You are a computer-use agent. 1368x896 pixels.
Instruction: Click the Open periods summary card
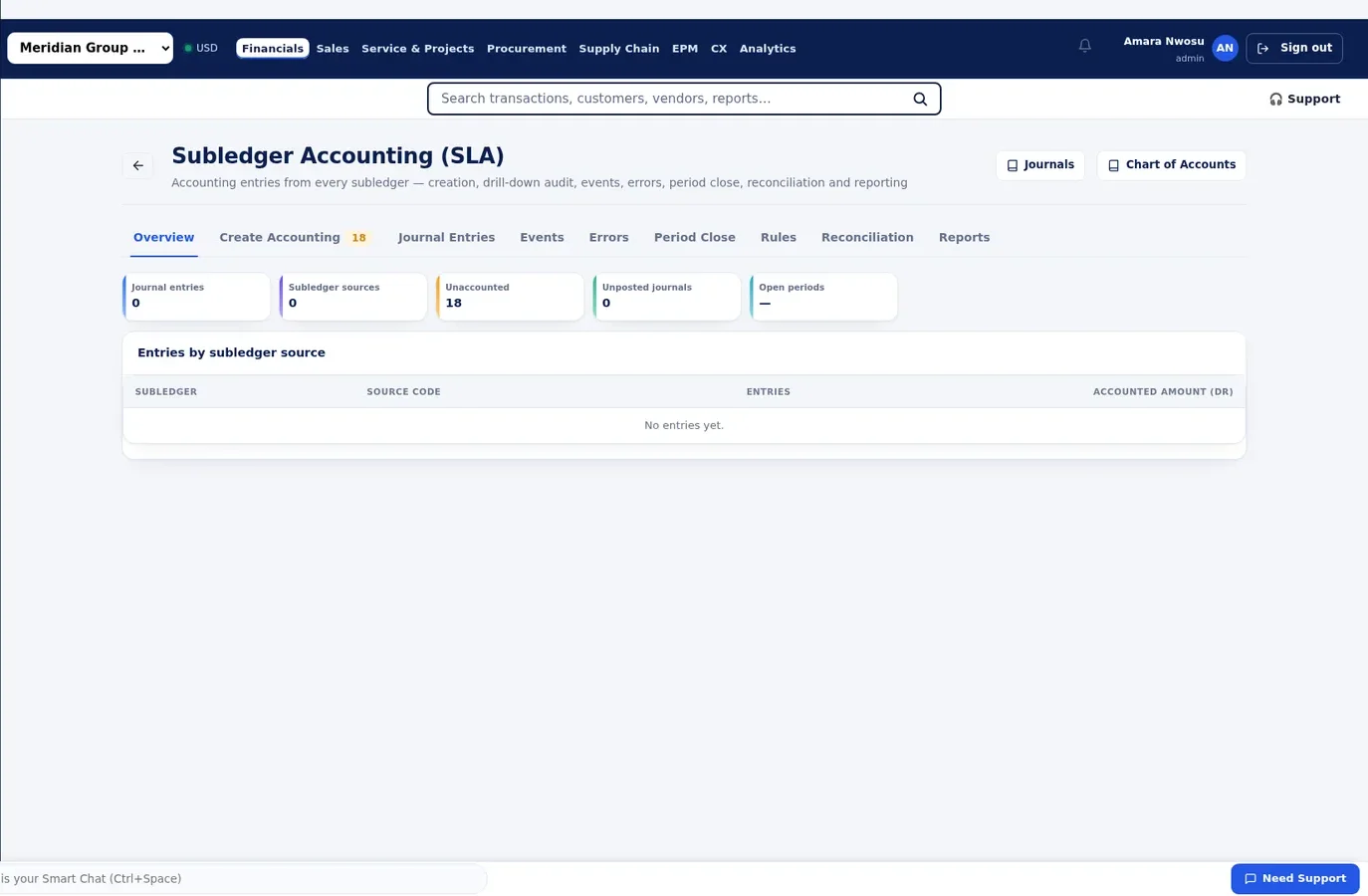(x=823, y=297)
